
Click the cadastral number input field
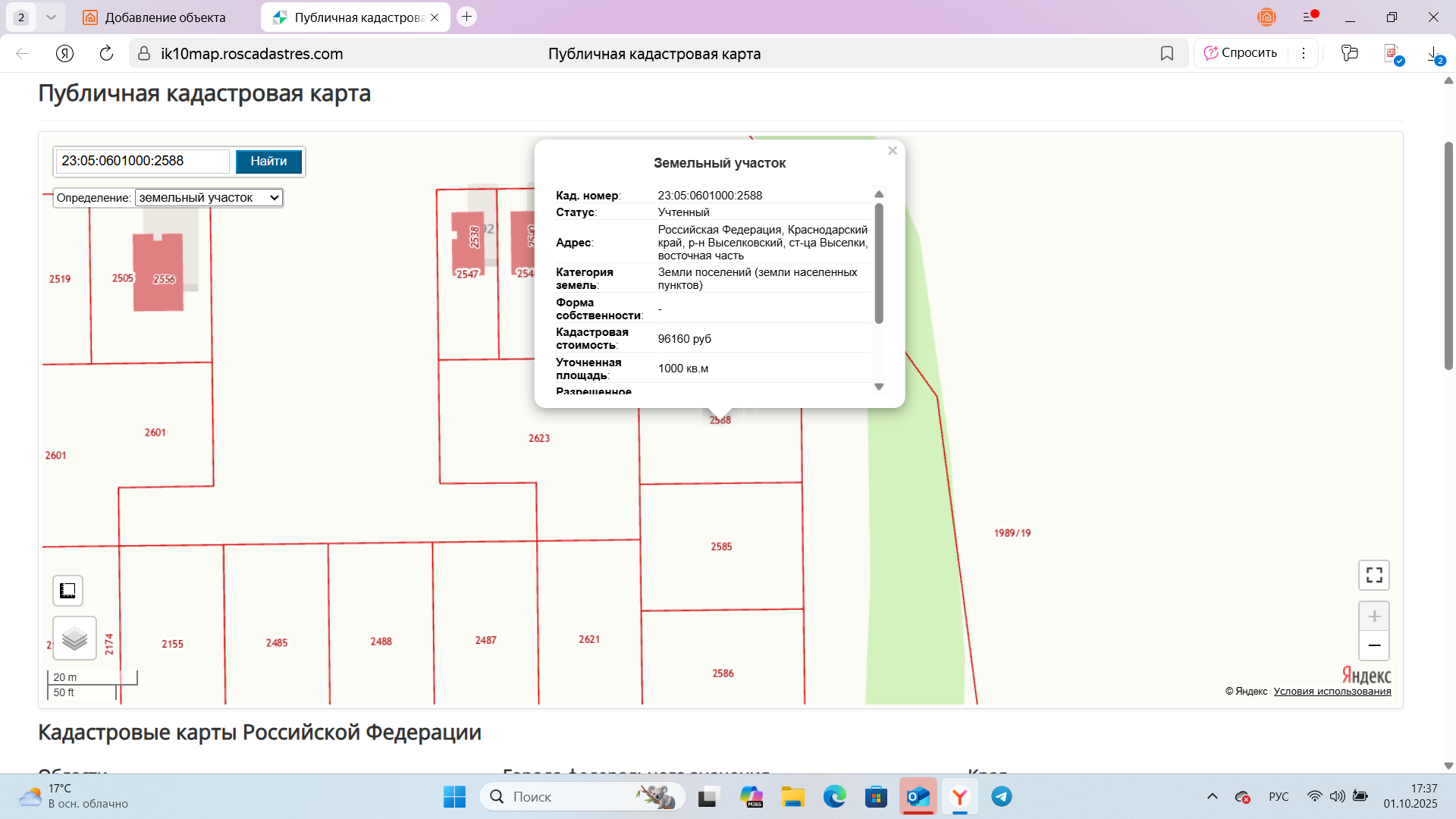point(143,162)
